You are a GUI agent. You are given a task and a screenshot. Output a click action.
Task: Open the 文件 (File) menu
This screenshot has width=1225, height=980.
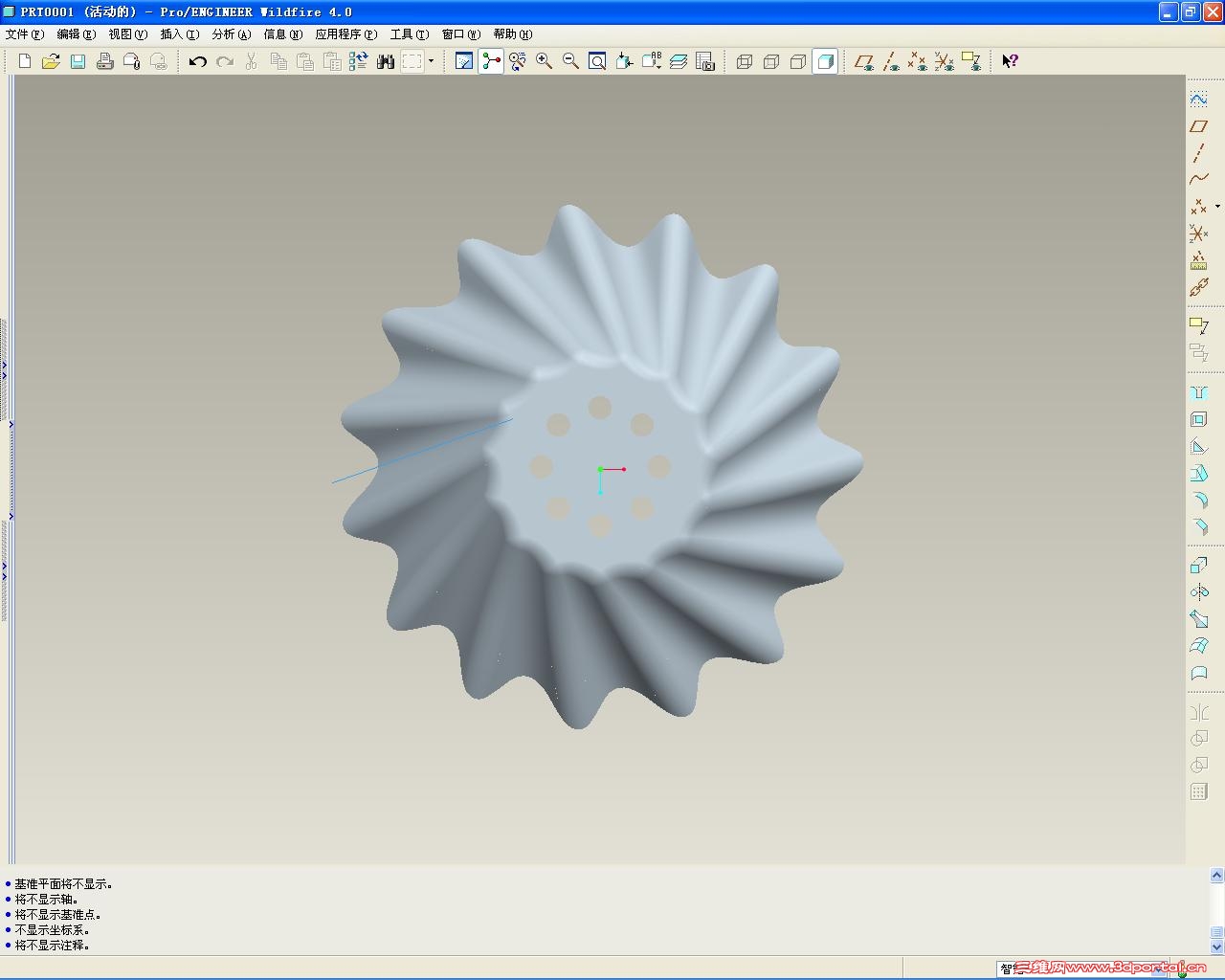[x=25, y=34]
